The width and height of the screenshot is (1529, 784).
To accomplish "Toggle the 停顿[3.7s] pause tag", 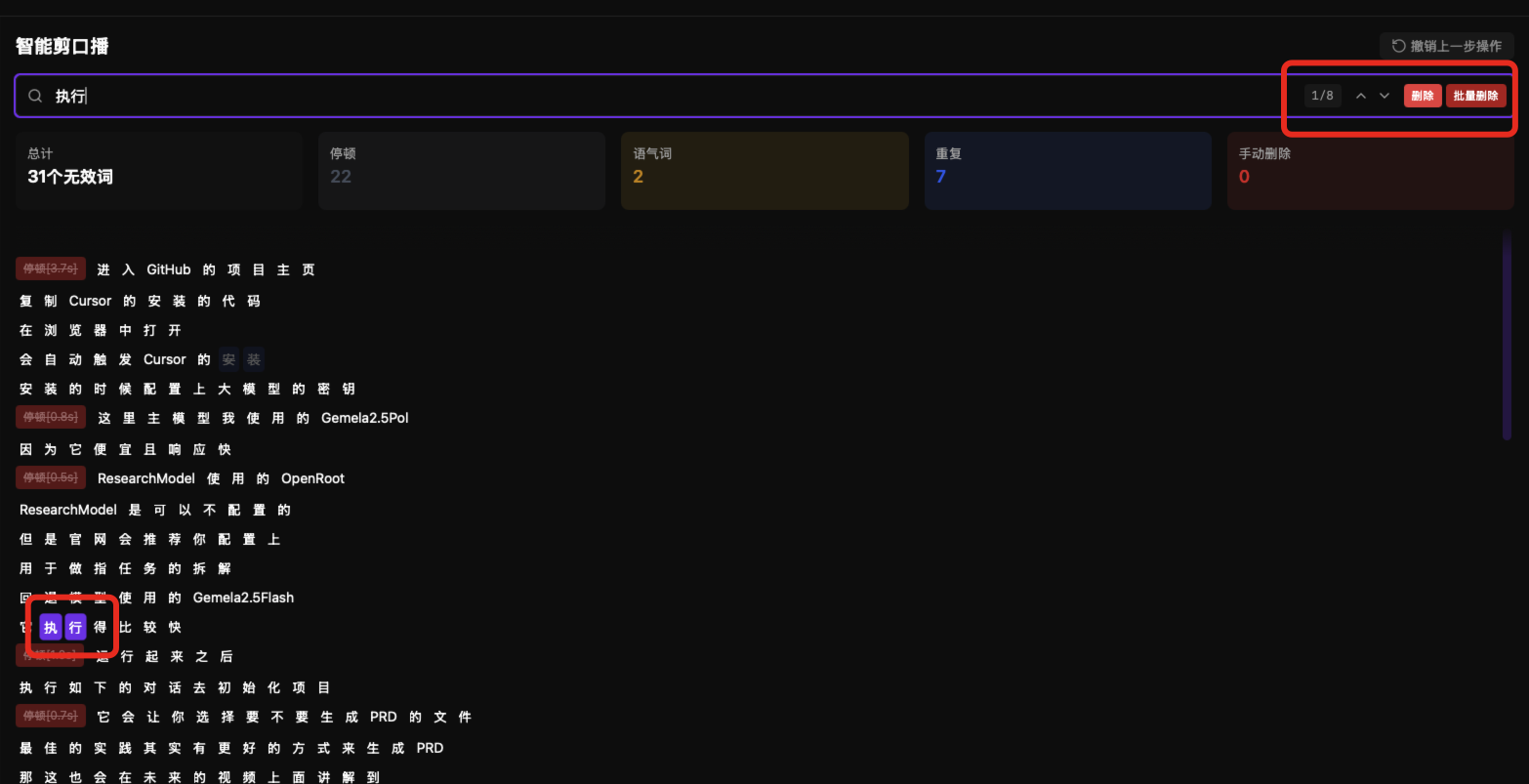I will [x=51, y=268].
